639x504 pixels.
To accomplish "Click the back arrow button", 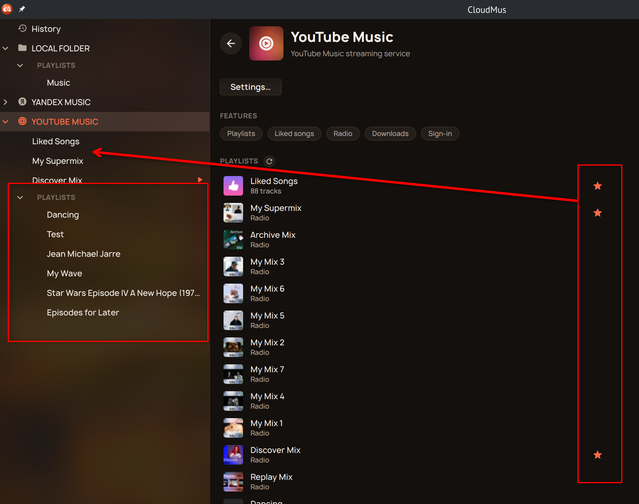I will pyautogui.click(x=231, y=43).
